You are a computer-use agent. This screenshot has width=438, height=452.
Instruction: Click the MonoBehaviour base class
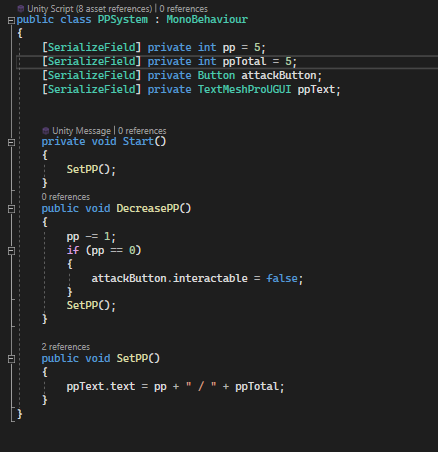(x=207, y=19)
